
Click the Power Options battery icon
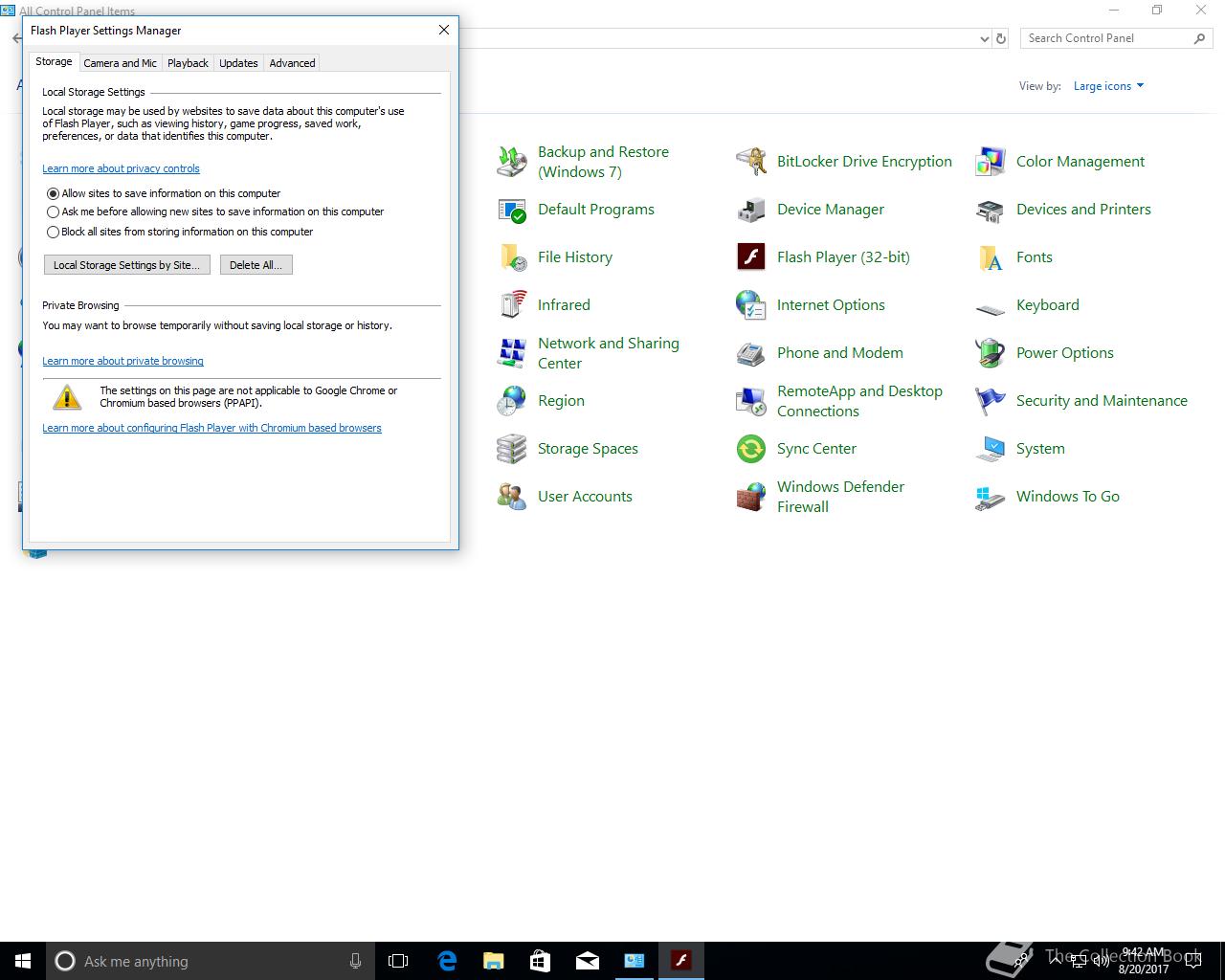click(x=990, y=353)
